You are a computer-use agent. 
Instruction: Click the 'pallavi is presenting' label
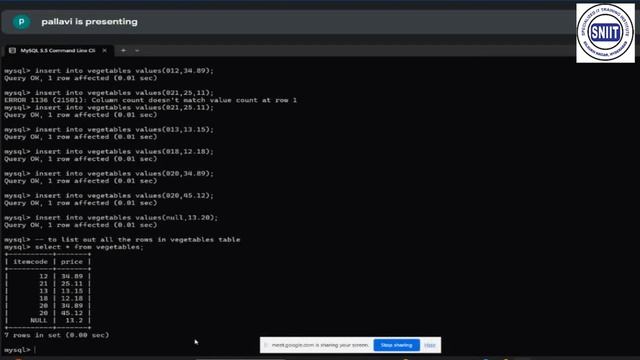coord(89,22)
